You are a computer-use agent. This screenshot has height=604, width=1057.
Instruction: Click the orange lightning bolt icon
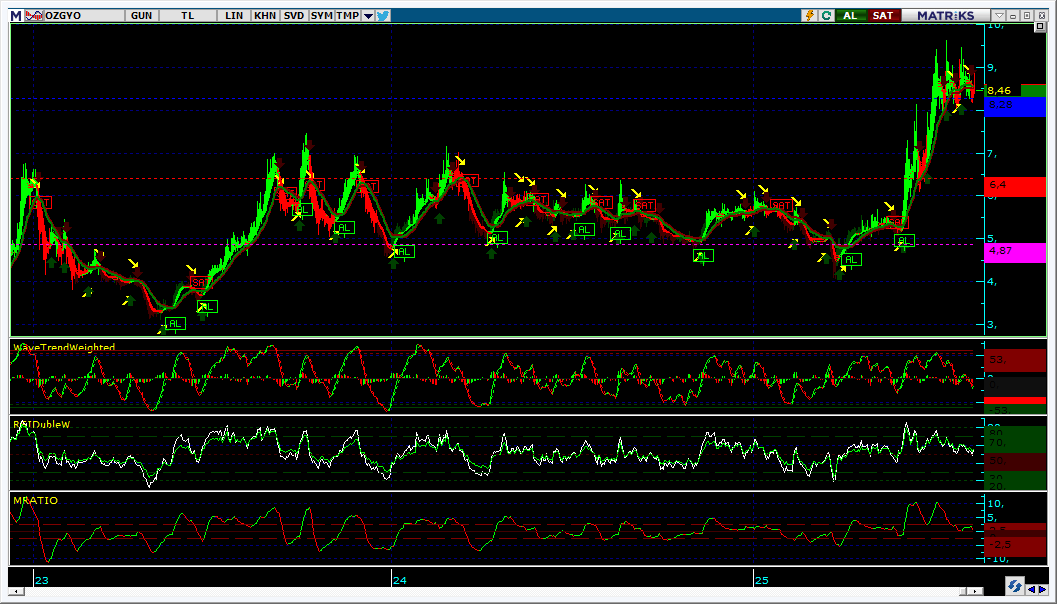pyautogui.click(x=811, y=15)
